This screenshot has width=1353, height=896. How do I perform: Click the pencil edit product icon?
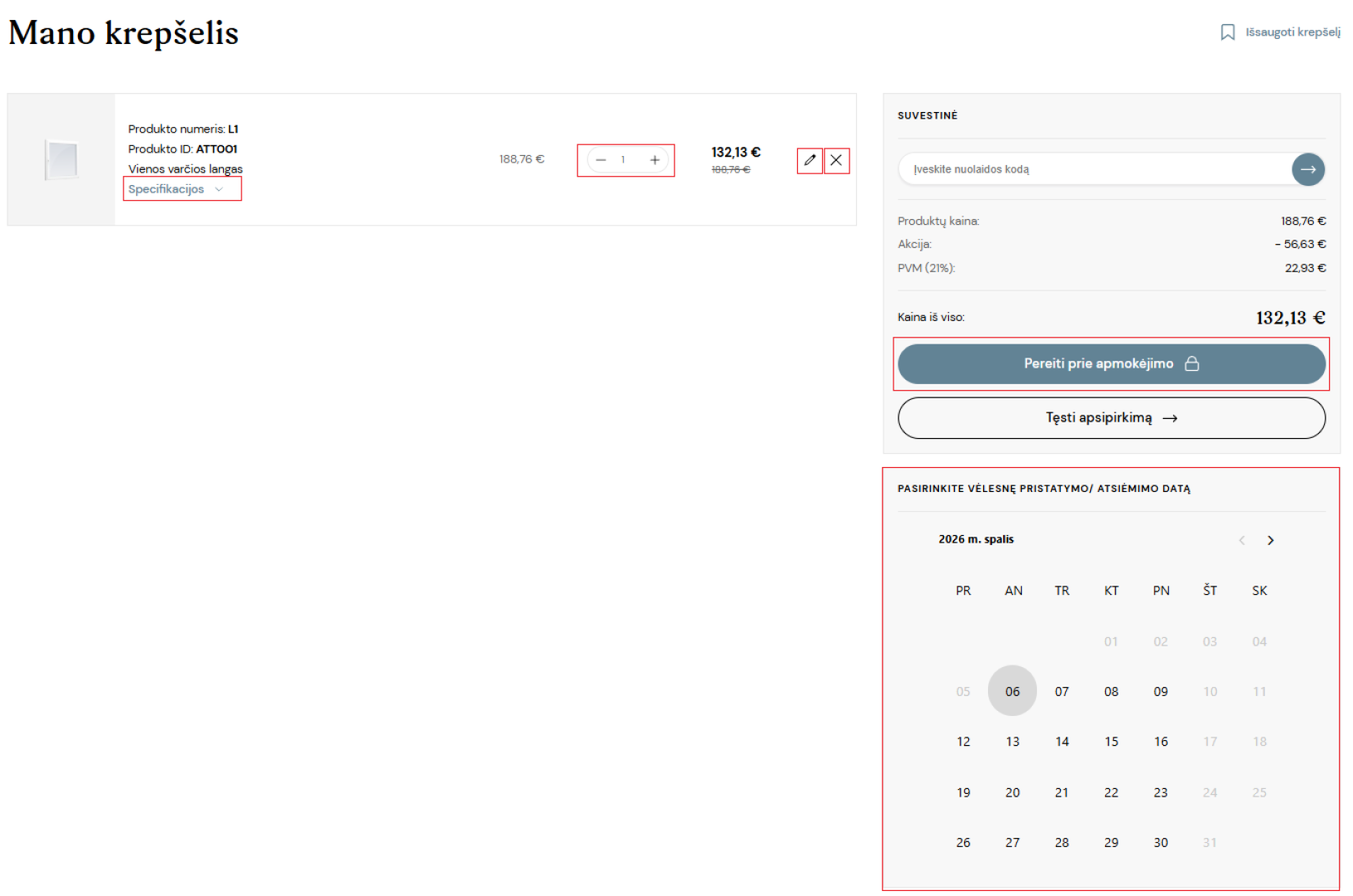pos(810,160)
